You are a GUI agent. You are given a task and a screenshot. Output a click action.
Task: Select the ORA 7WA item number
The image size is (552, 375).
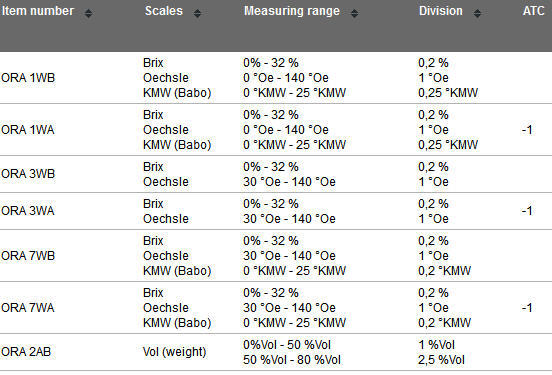point(28,308)
